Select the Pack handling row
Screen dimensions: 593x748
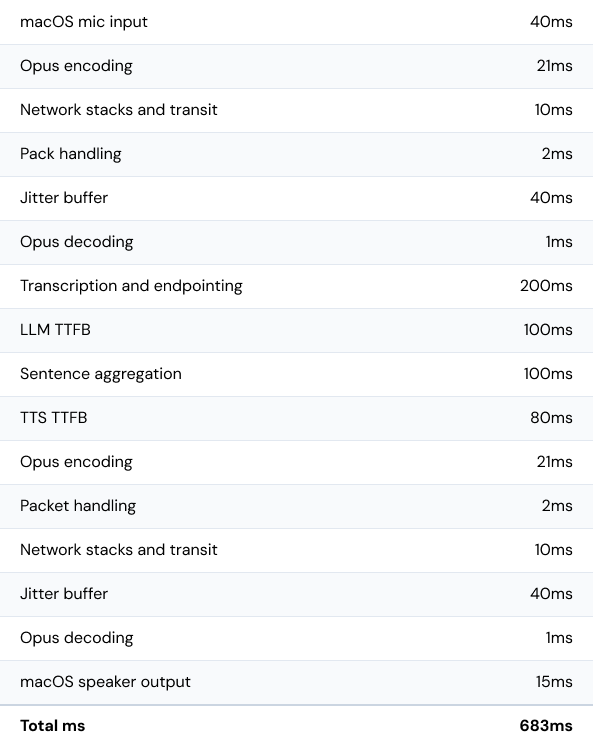point(296,154)
